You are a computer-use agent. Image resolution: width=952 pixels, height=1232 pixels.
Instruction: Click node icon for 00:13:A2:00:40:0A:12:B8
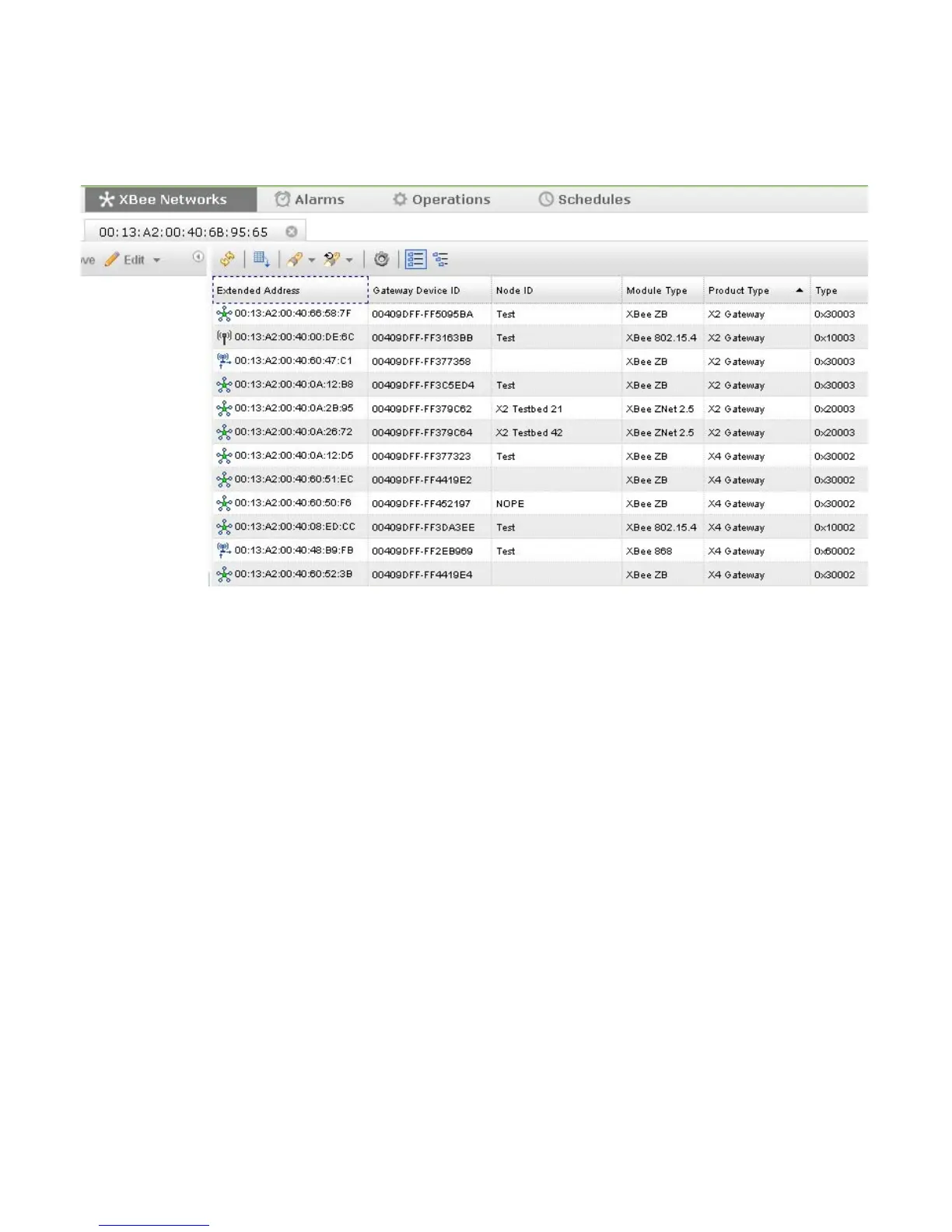(x=224, y=384)
